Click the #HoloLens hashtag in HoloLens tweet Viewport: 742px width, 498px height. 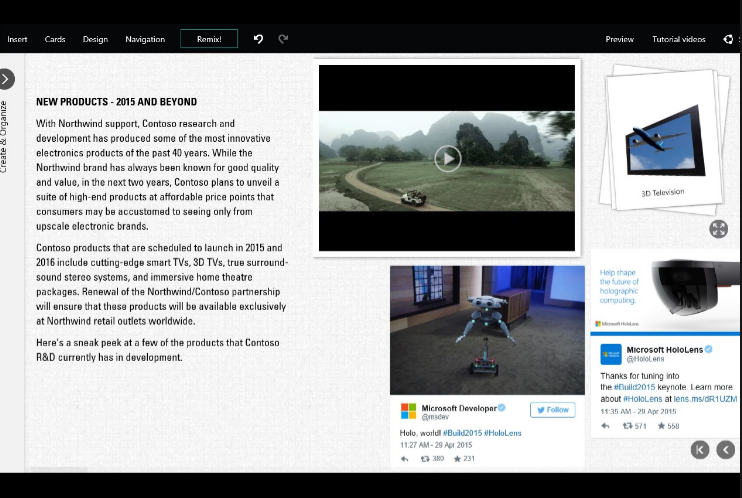(643, 399)
